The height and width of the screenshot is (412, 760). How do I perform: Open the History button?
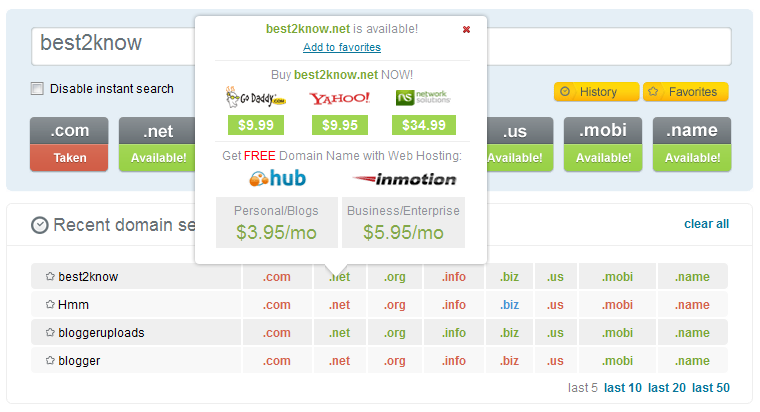[596, 92]
